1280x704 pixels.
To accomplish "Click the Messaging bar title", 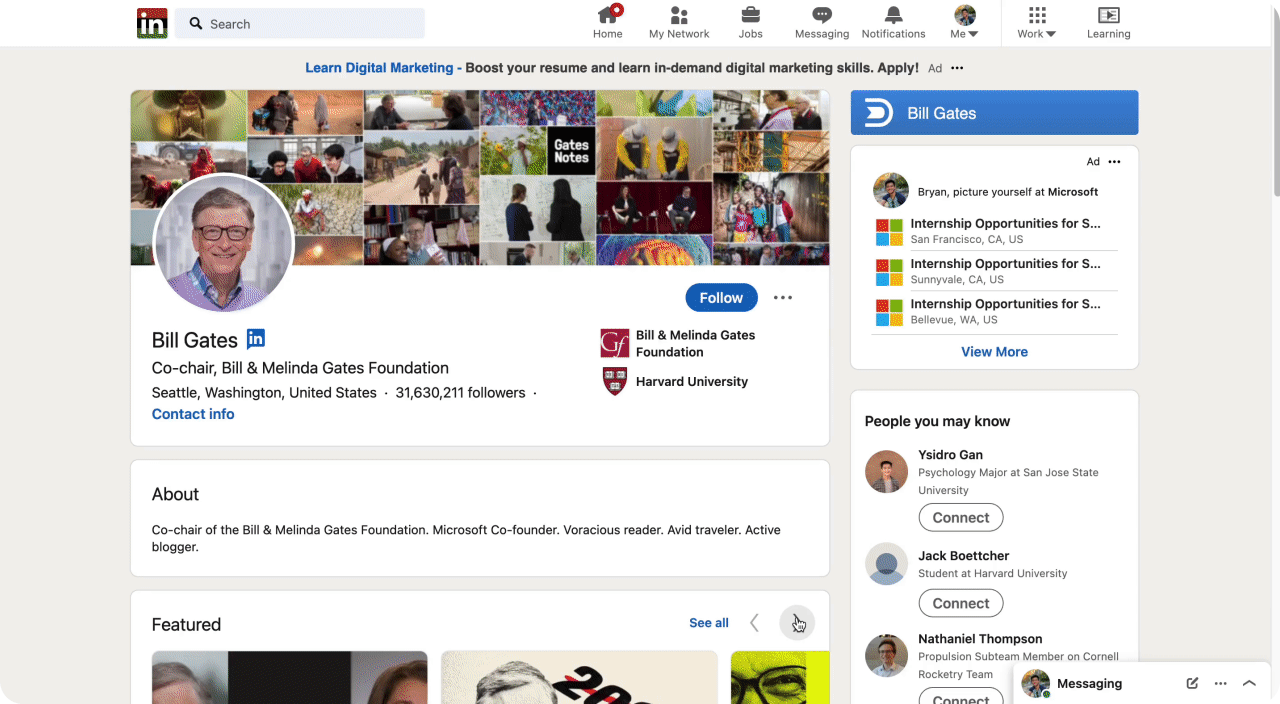I will tap(1089, 683).
